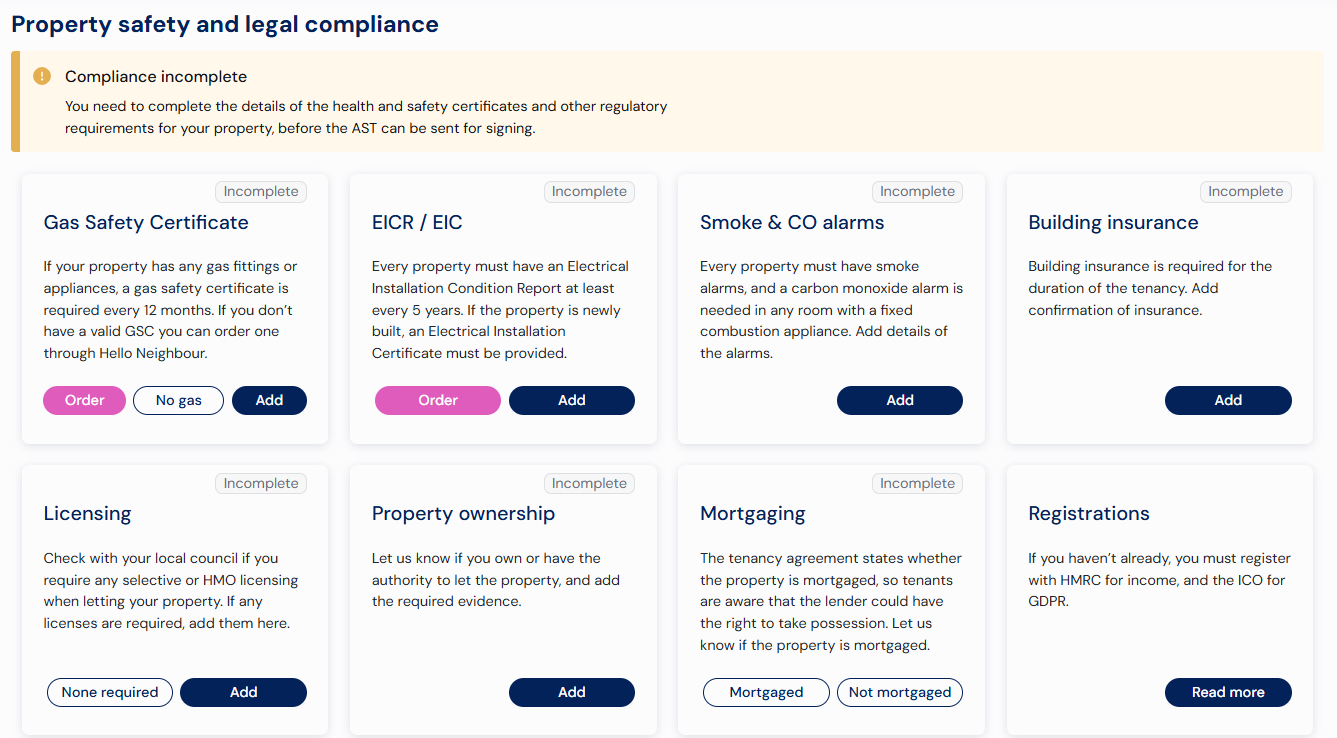Select None required for Licensing
This screenshot has height=738, width=1337.
tap(109, 692)
